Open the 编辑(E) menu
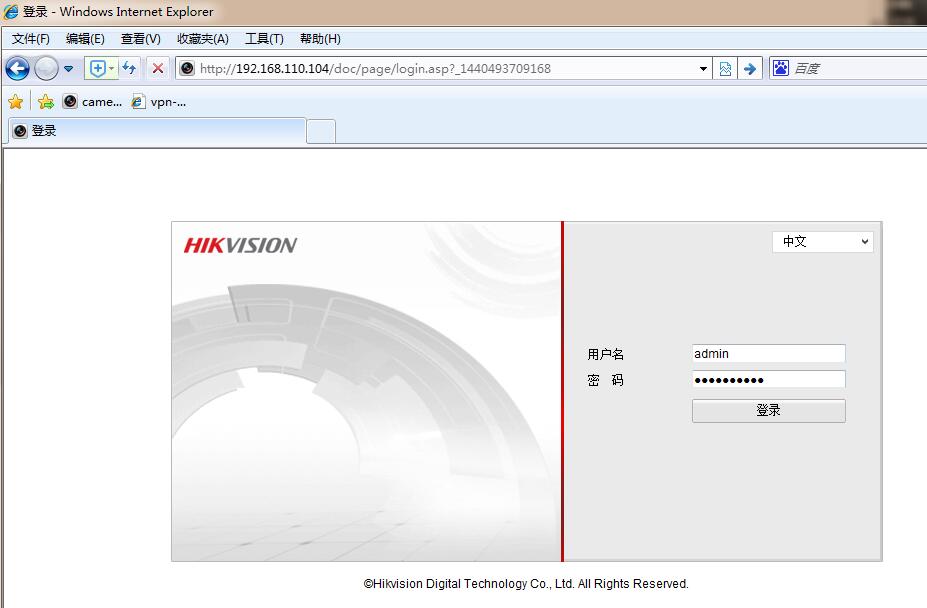927x608 pixels. pyautogui.click(x=85, y=39)
